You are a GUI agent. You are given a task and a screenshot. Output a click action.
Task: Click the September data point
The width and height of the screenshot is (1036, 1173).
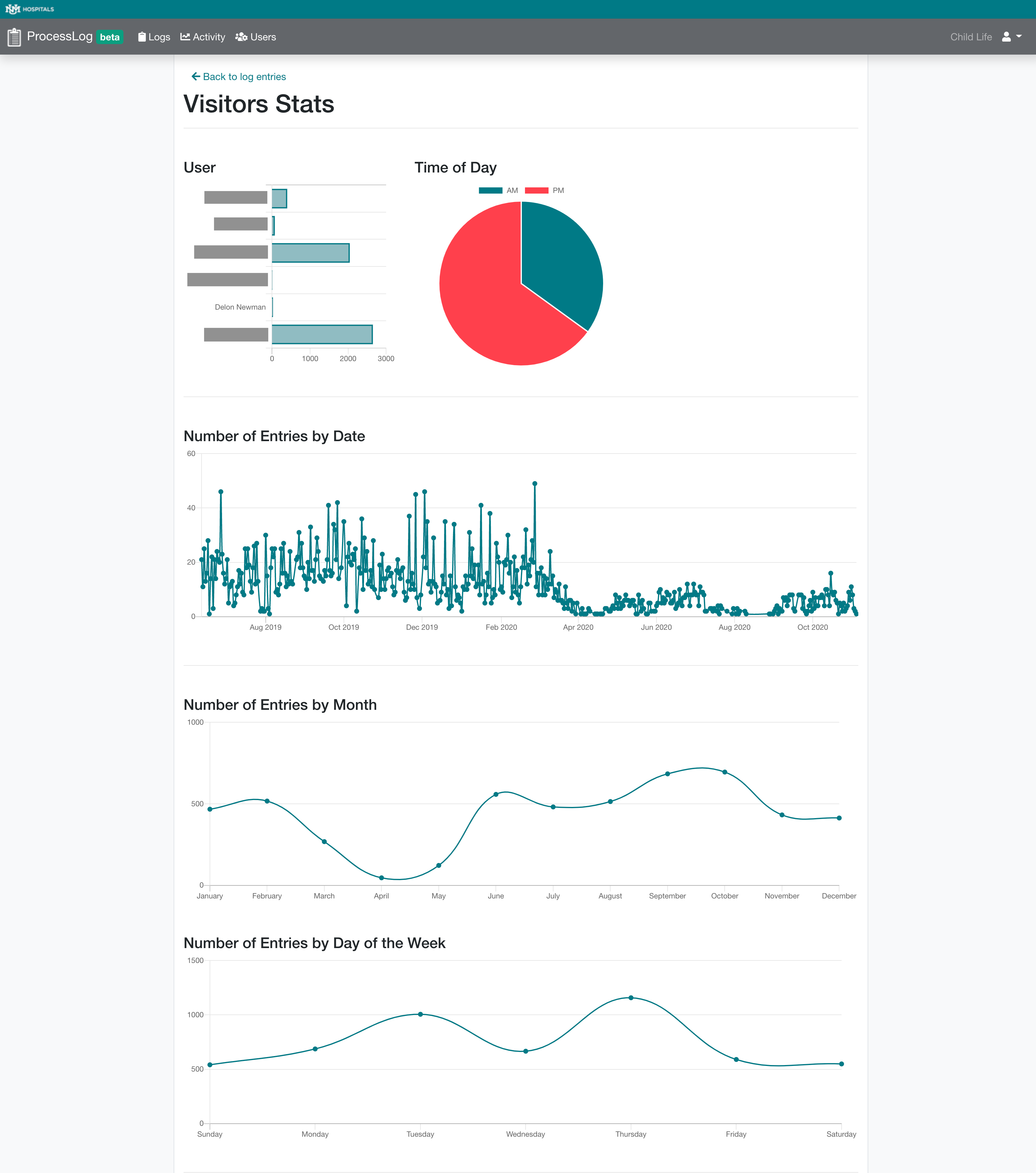point(668,774)
